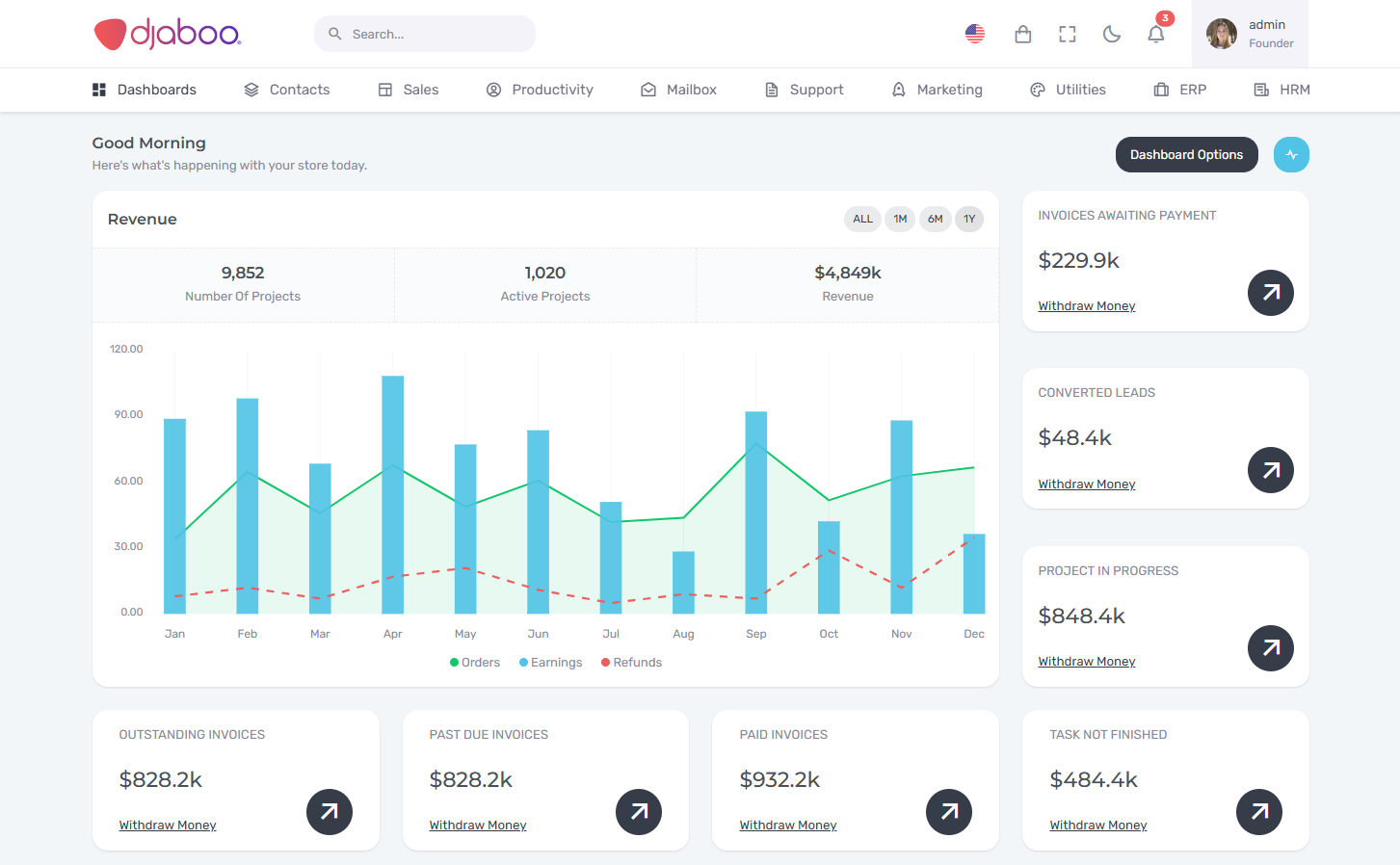Open the Mailbox menu item
The height and width of the screenshot is (865, 1400).
(679, 90)
